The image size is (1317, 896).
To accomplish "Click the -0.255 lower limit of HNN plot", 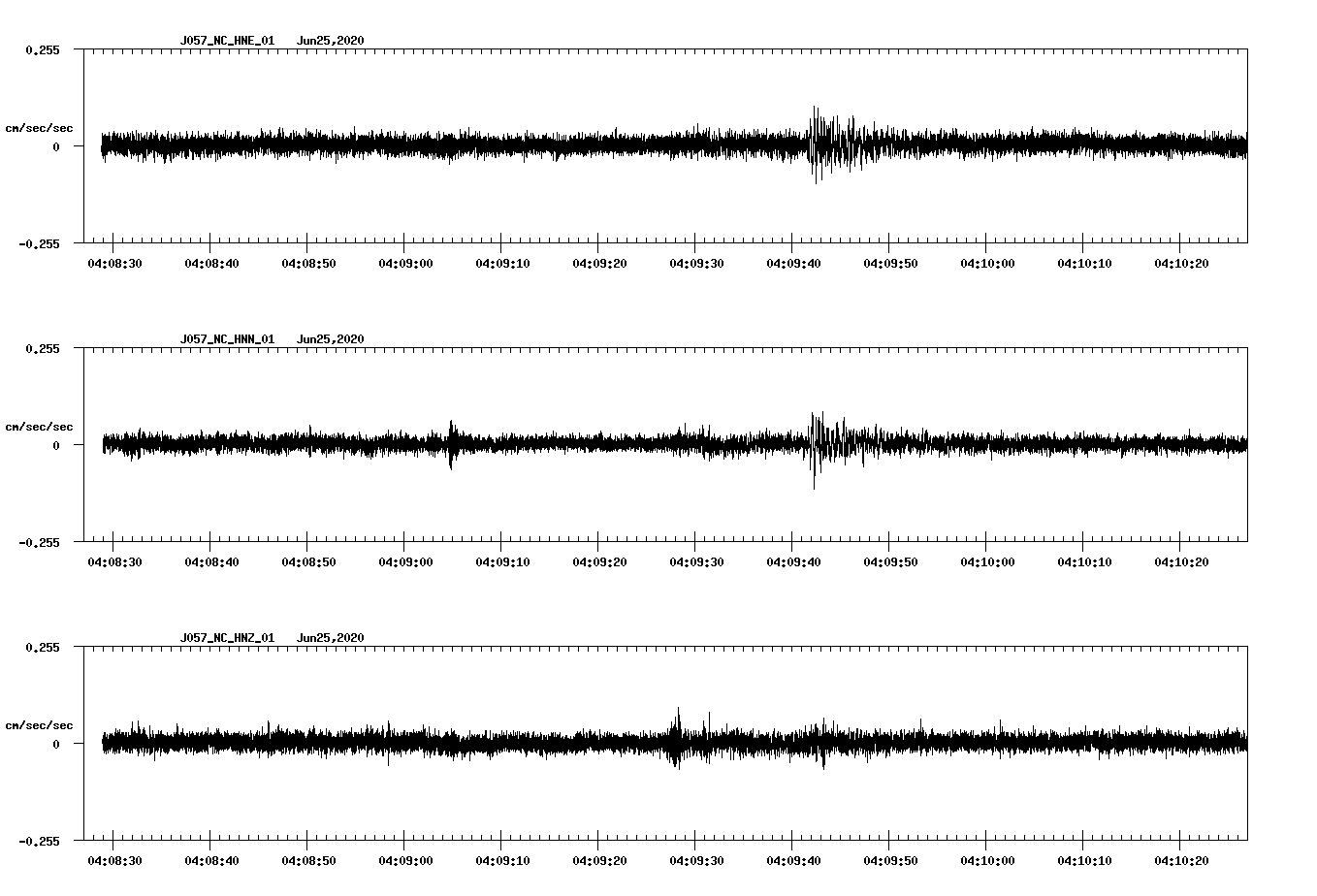I will pos(39,542).
